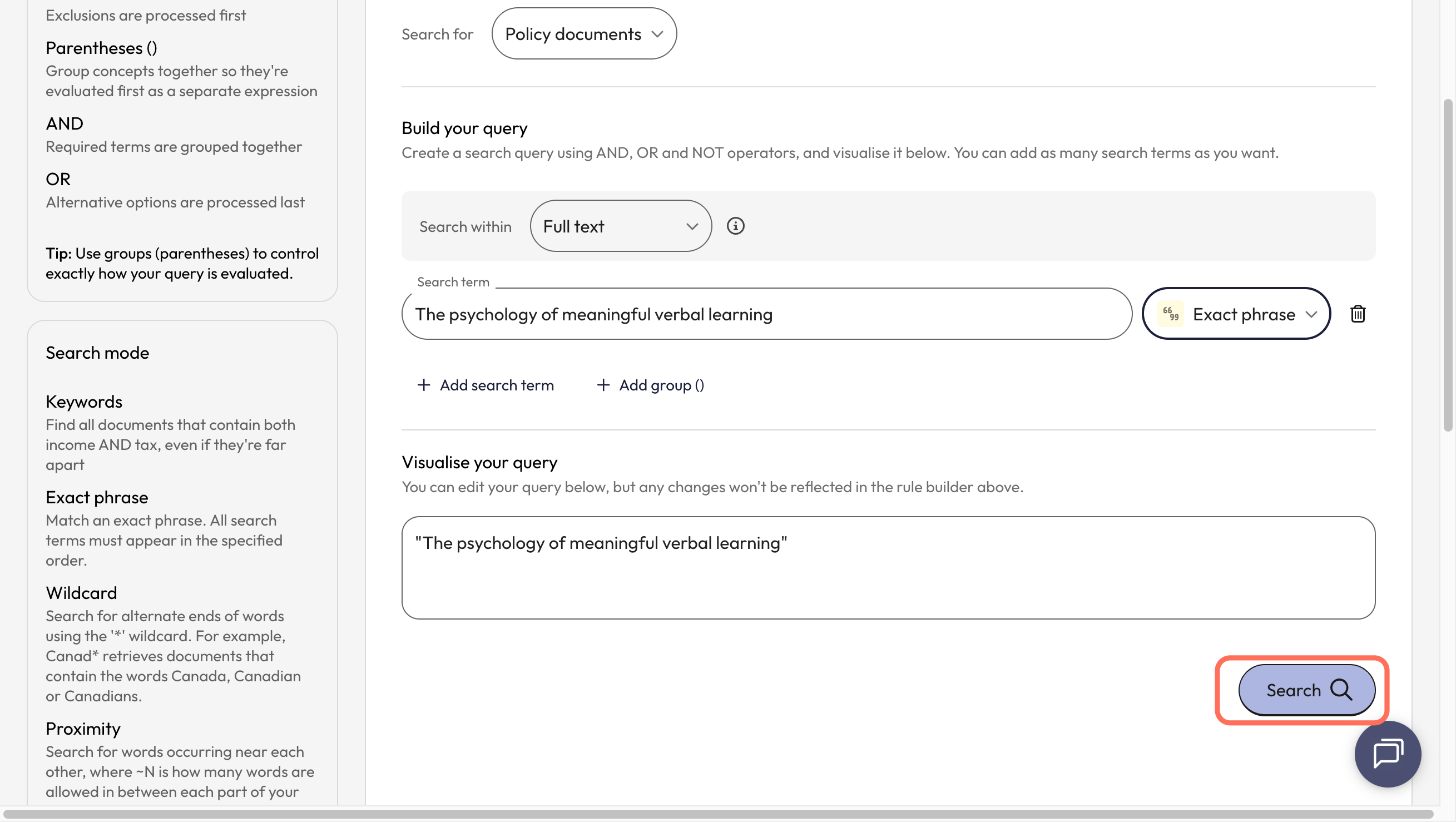The width and height of the screenshot is (1456, 822).
Task: Click the Tip about using groups
Action: [x=182, y=264]
